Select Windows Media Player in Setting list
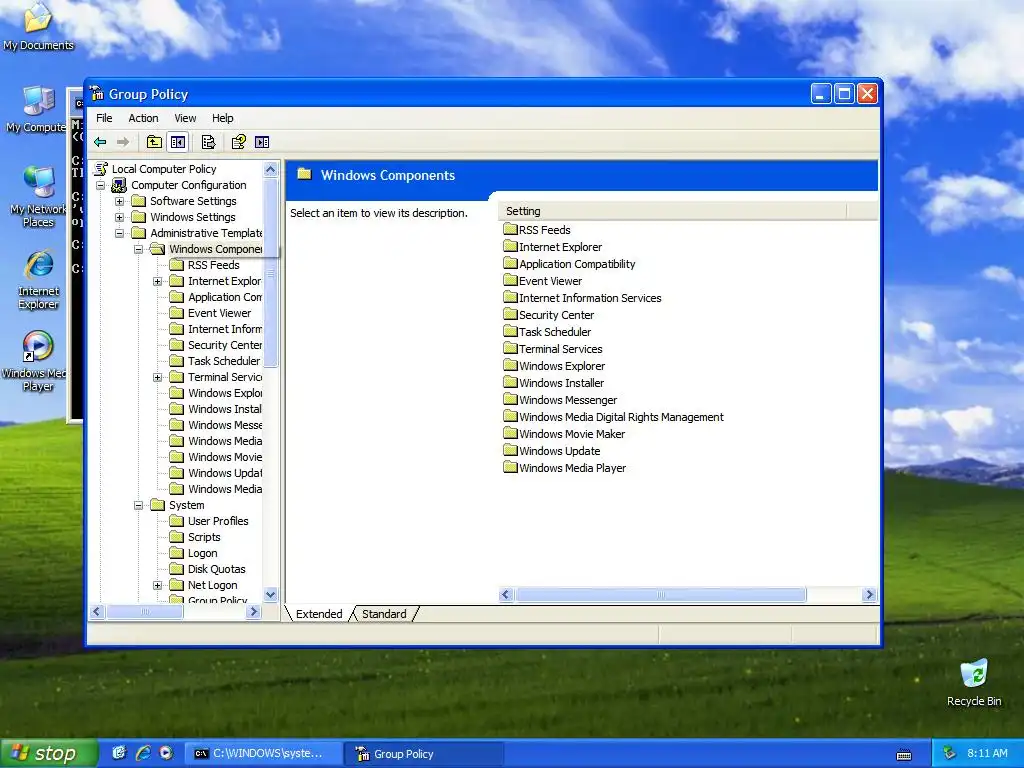The height and width of the screenshot is (768, 1024). pyautogui.click(x=565, y=468)
